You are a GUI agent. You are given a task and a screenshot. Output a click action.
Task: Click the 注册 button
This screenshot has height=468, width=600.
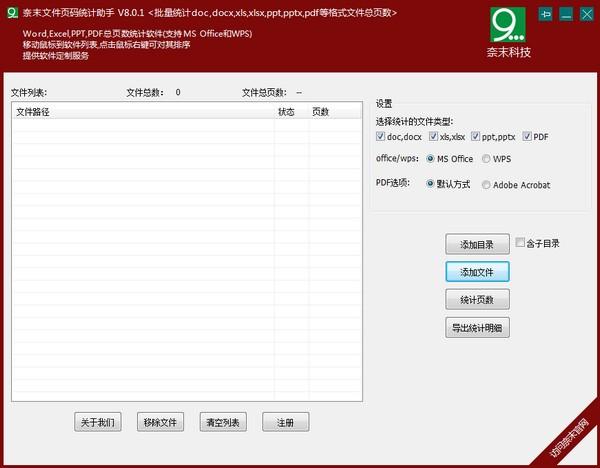click(x=285, y=422)
